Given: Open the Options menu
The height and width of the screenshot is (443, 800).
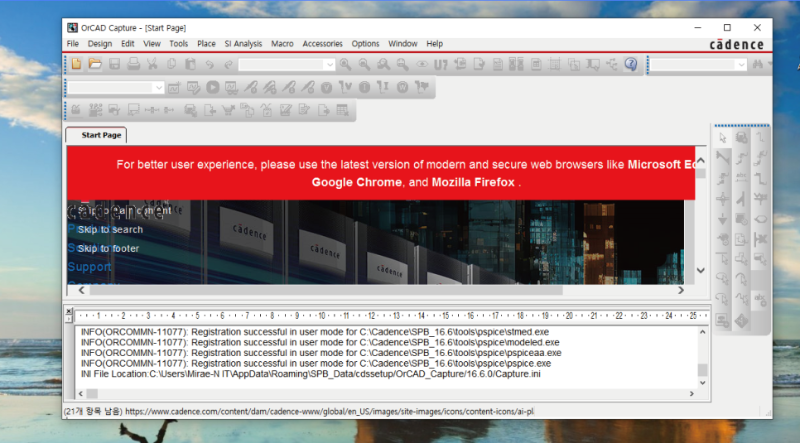Looking at the screenshot, I should coord(365,44).
